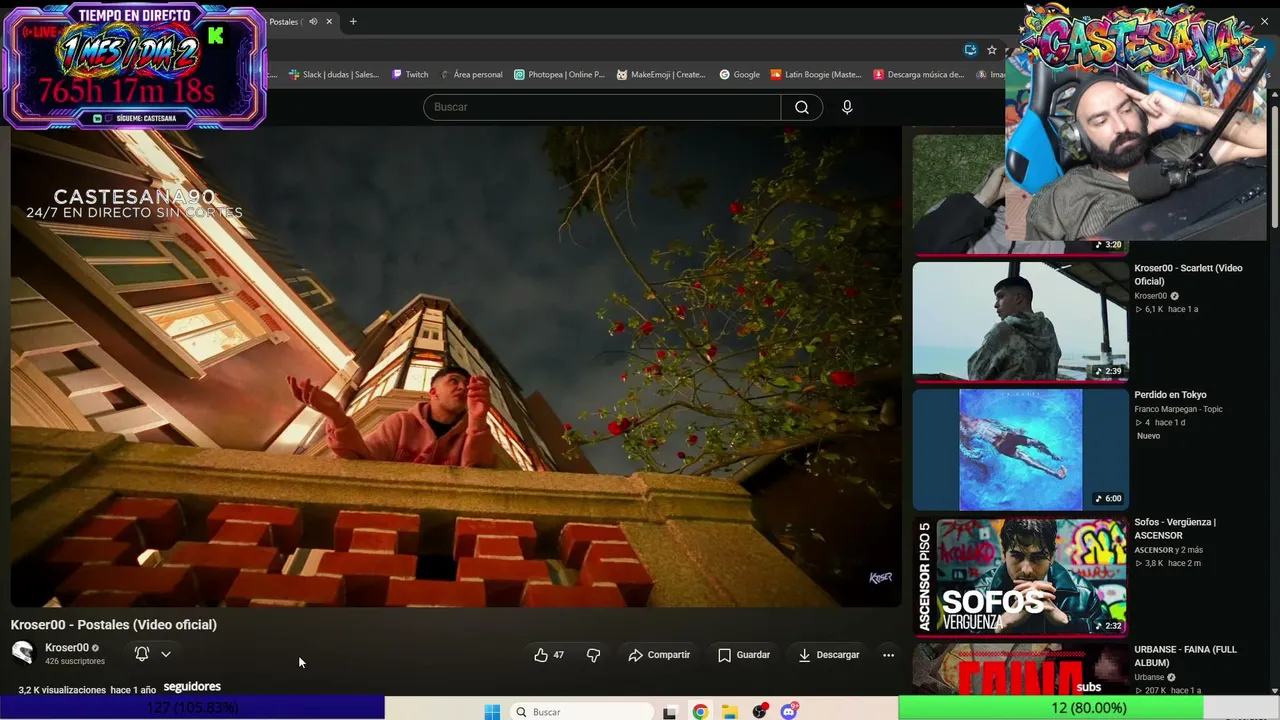Open OBS Studio from the taskbar

[x=760, y=712]
